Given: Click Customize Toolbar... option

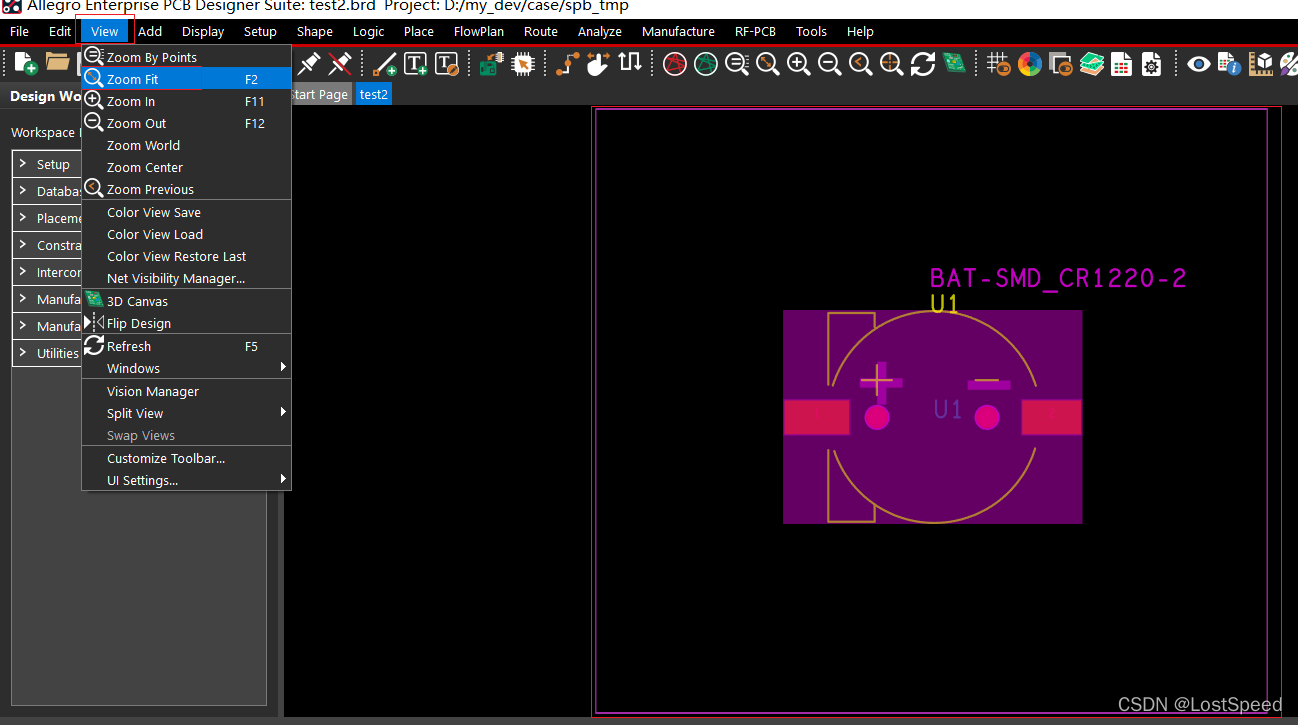Looking at the screenshot, I should click(x=166, y=458).
